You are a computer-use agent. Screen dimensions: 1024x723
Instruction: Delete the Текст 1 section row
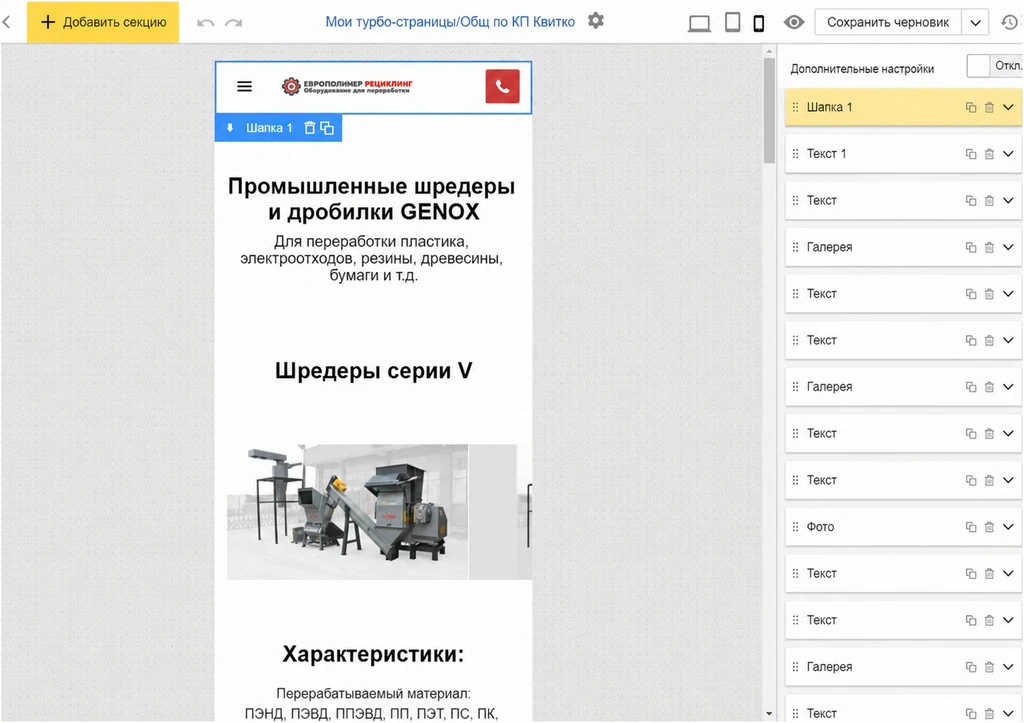click(989, 154)
